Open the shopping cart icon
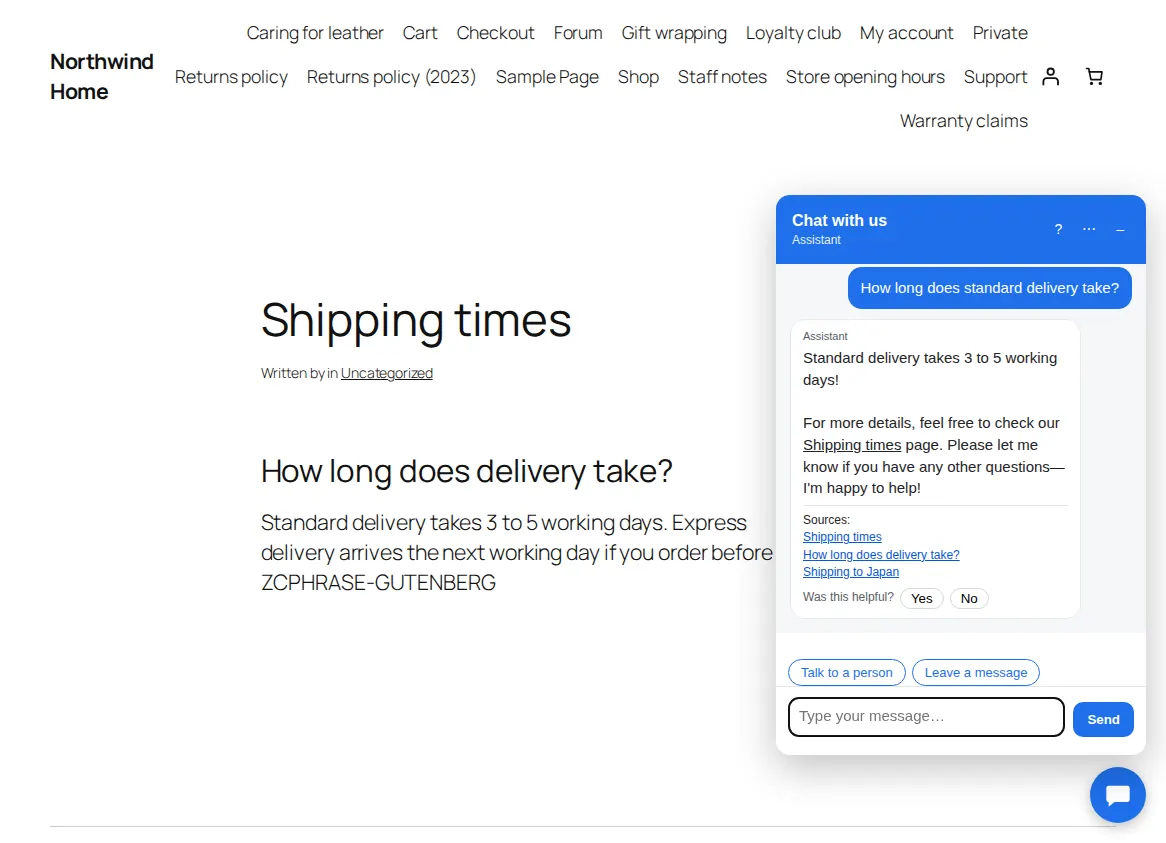Viewport: 1166px width, 843px height. point(1094,77)
